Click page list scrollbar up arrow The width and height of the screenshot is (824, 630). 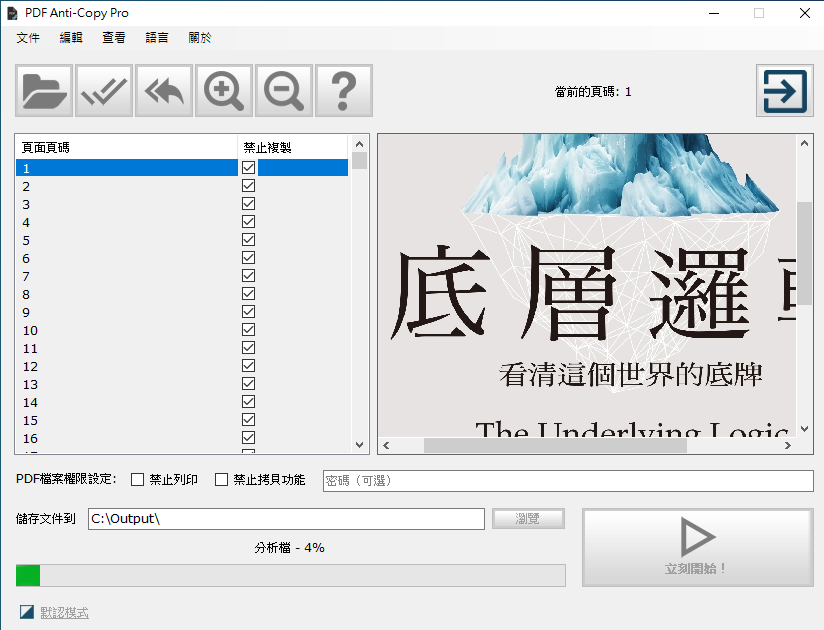click(359, 144)
